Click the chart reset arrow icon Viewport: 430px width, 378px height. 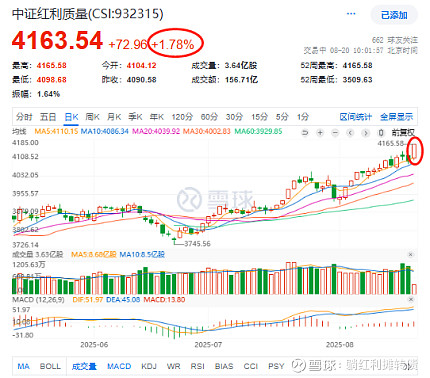click(305, 133)
